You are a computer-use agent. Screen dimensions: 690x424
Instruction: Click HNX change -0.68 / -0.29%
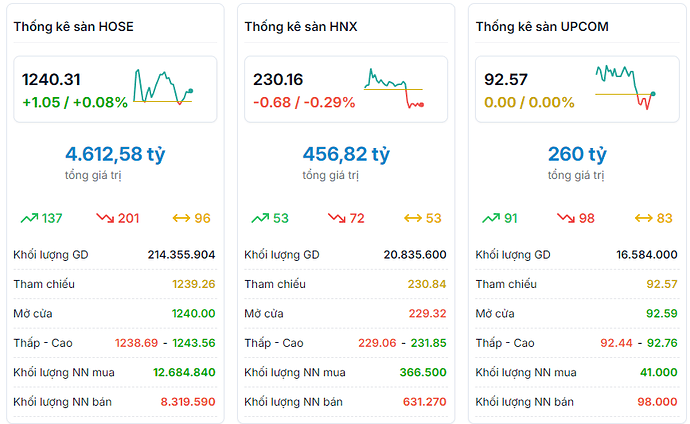[x=304, y=102]
